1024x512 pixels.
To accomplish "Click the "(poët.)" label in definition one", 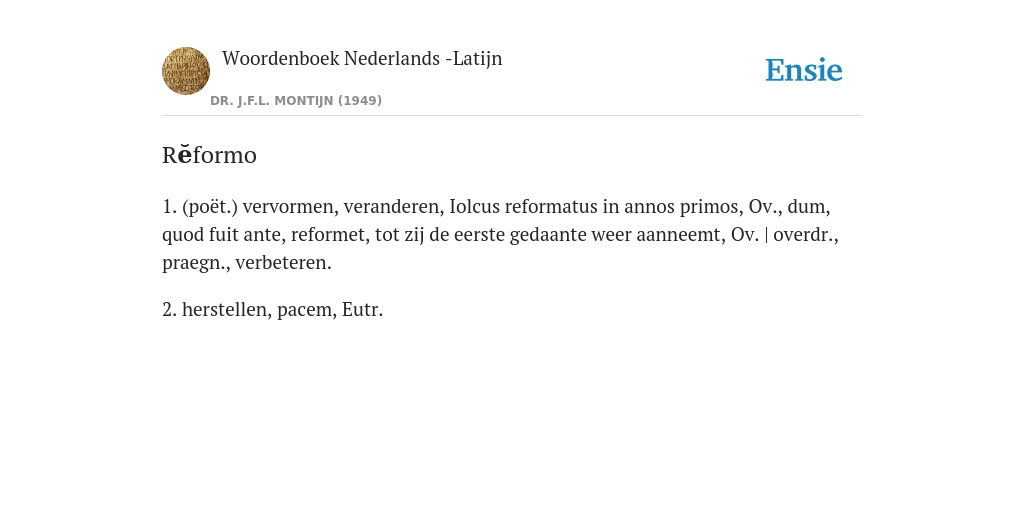I will click(x=210, y=206).
